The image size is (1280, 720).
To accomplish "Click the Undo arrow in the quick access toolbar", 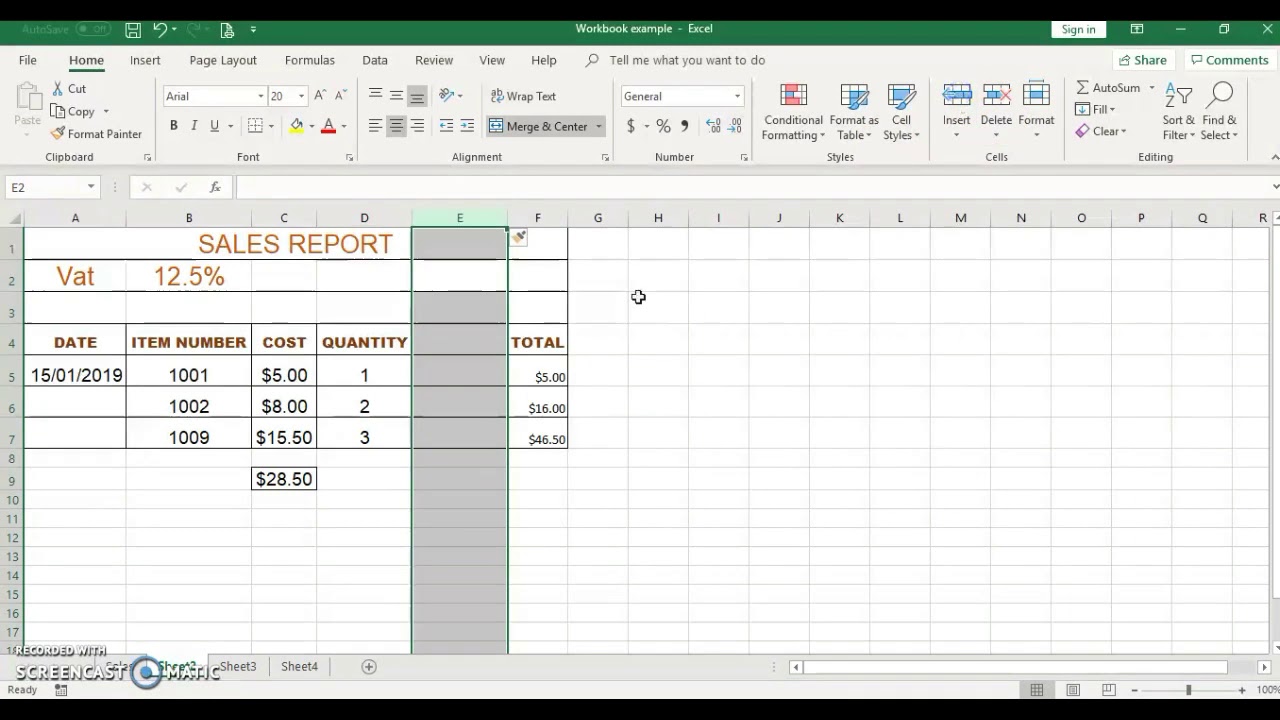I will click(159, 30).
